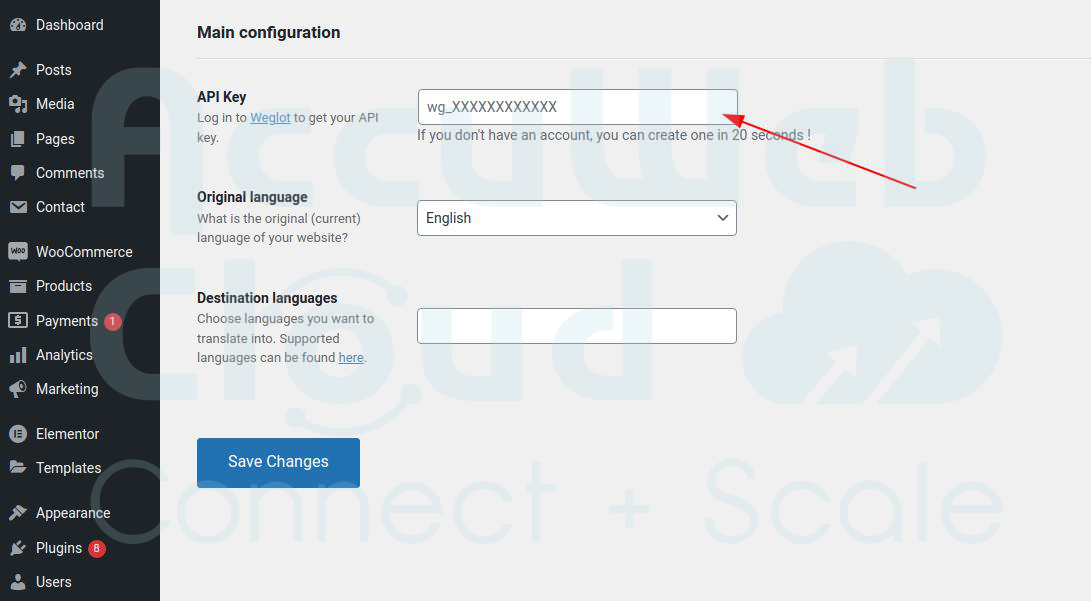Image resolution: width=1091 pixels, height=601 pixels.
Task: Open Media via its camera icon
Action: [x=18, y=104]
